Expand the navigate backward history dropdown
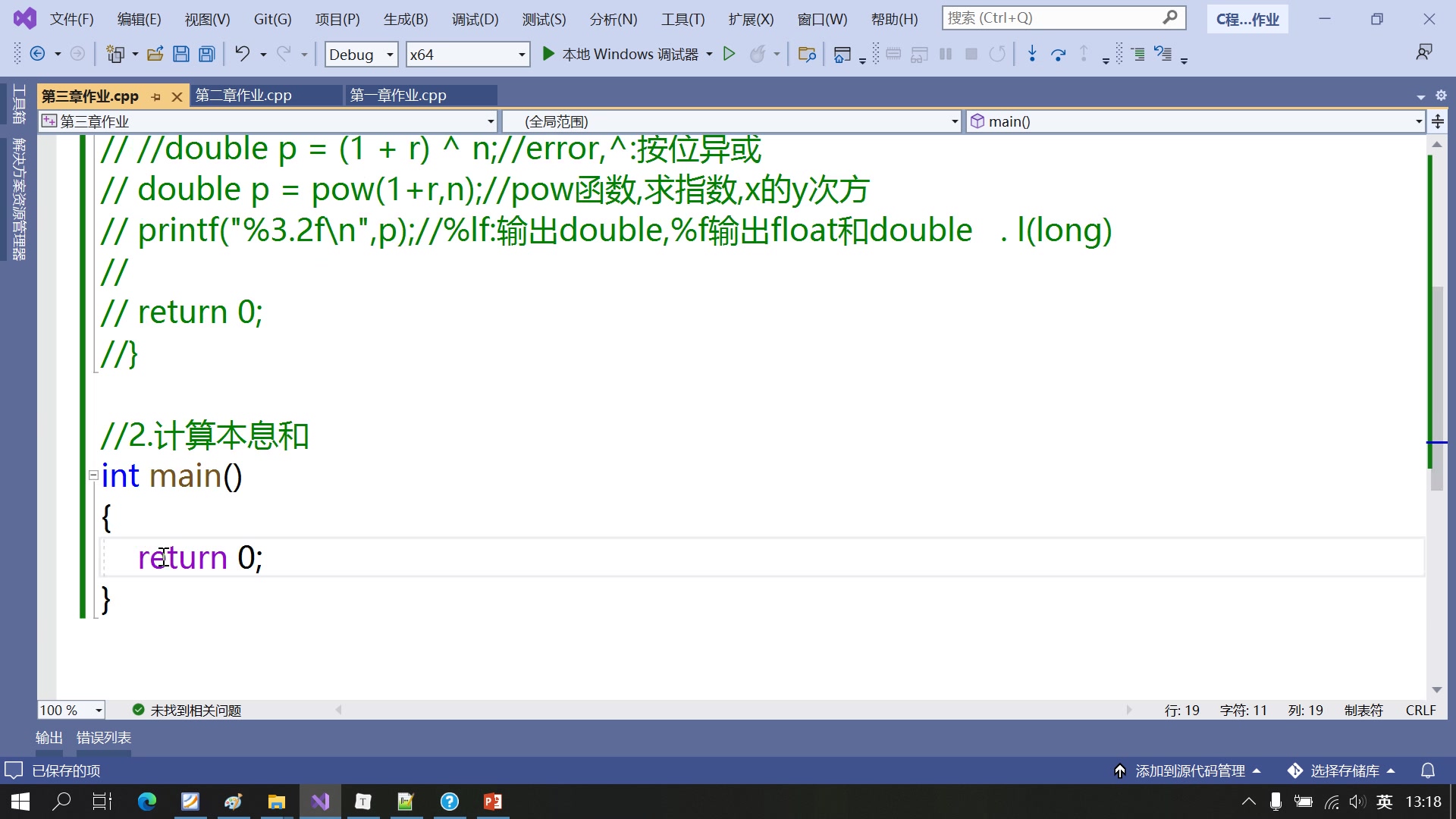The width and height of the screenshot is (1456, 819). [58, 55]
